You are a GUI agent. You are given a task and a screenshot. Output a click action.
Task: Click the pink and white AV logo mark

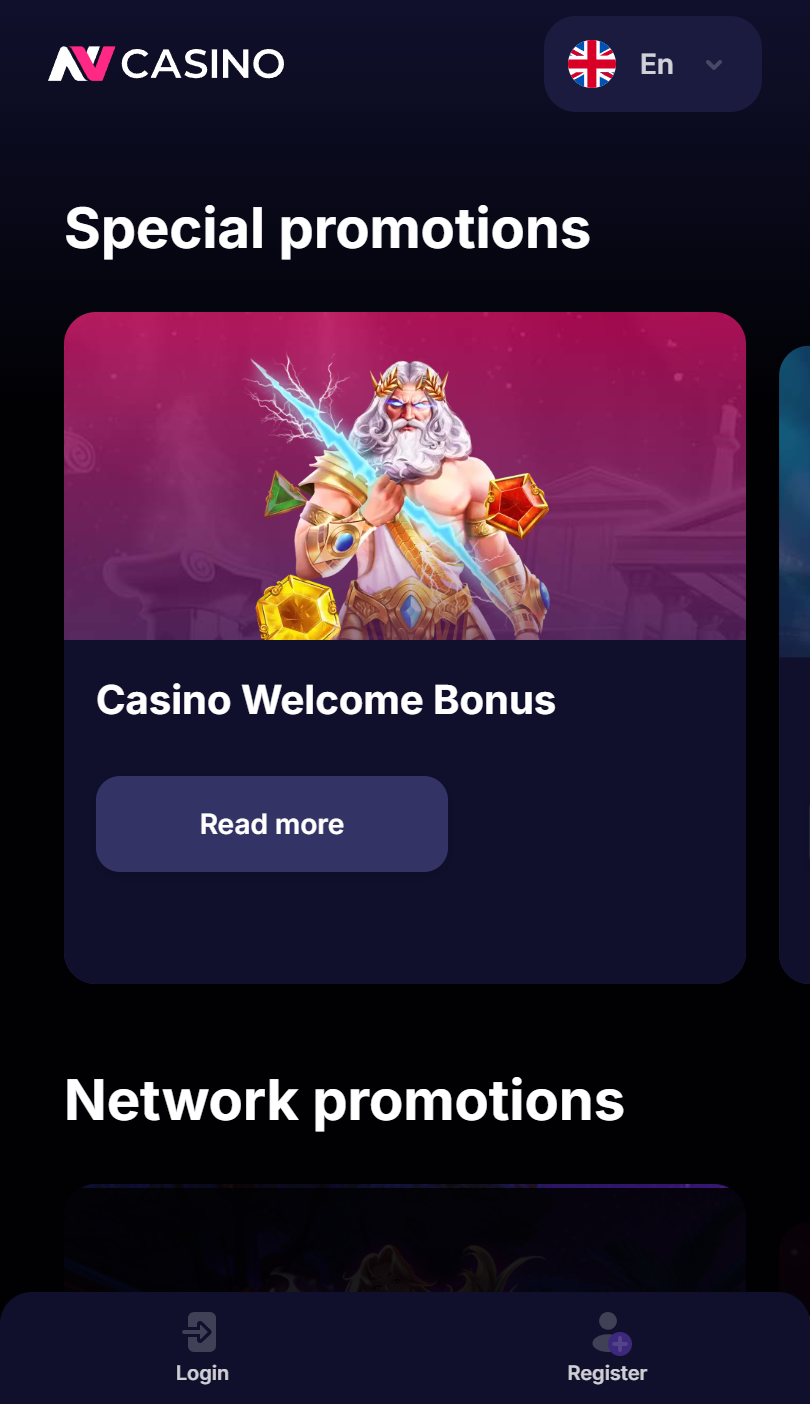pyautogui.click(x=81, y=64)
